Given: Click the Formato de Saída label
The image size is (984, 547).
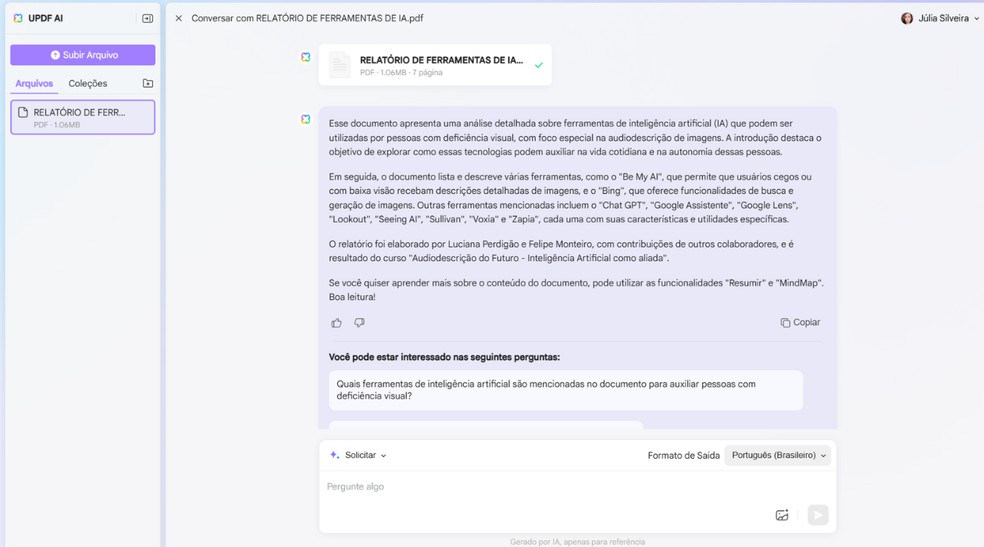Looking at the screenshot, I should pos(683,455).
